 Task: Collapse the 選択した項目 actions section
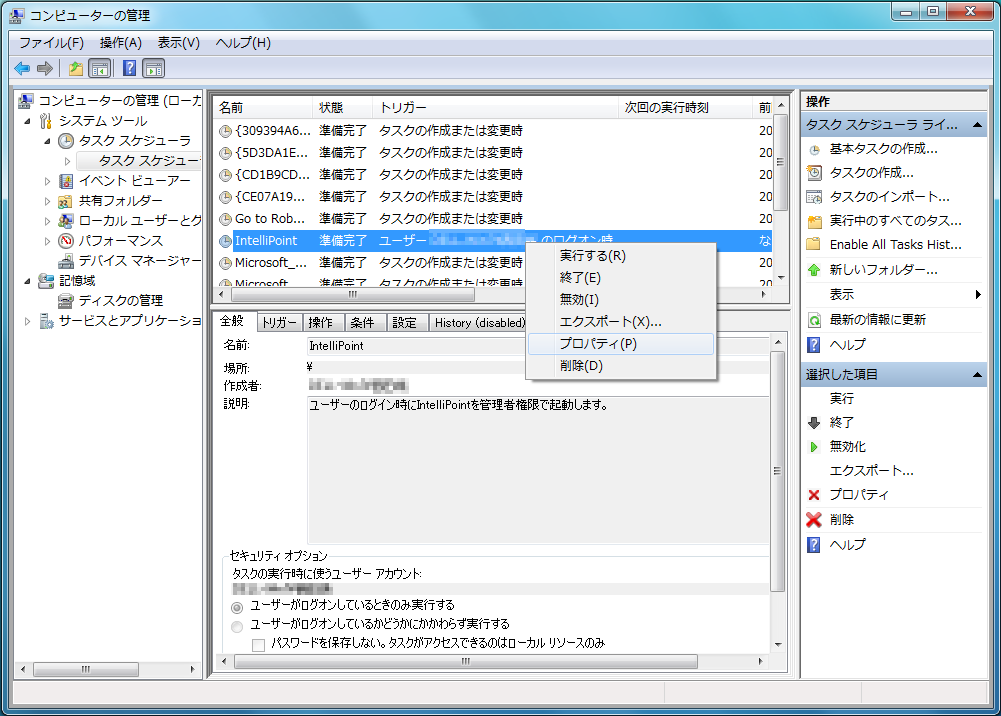pos(977,375)
